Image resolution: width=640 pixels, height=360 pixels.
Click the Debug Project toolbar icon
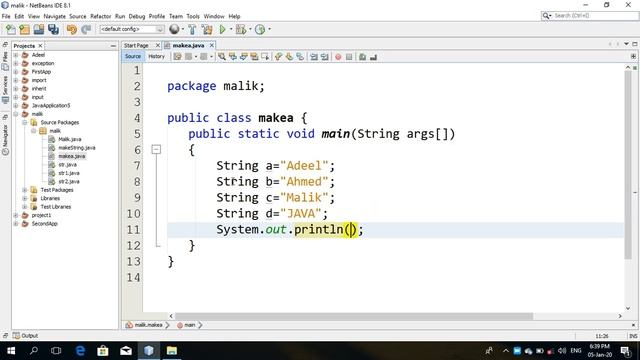point(240,29)
